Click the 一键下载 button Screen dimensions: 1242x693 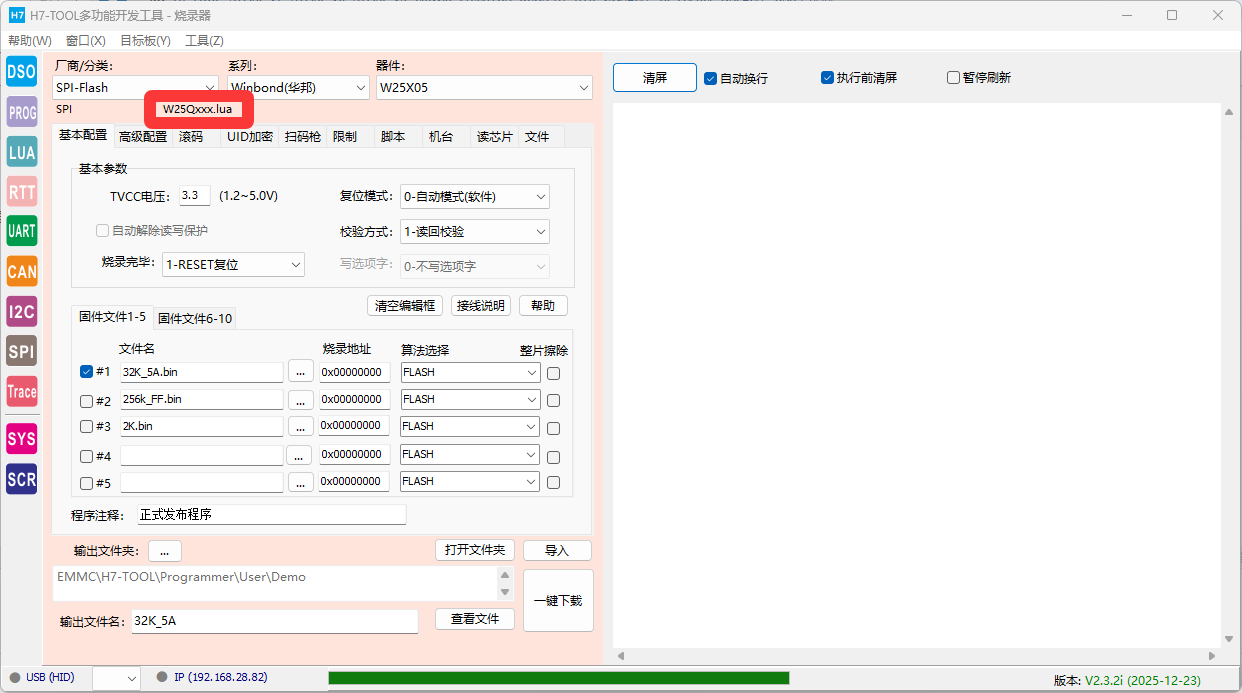click(x=558, y=601)
